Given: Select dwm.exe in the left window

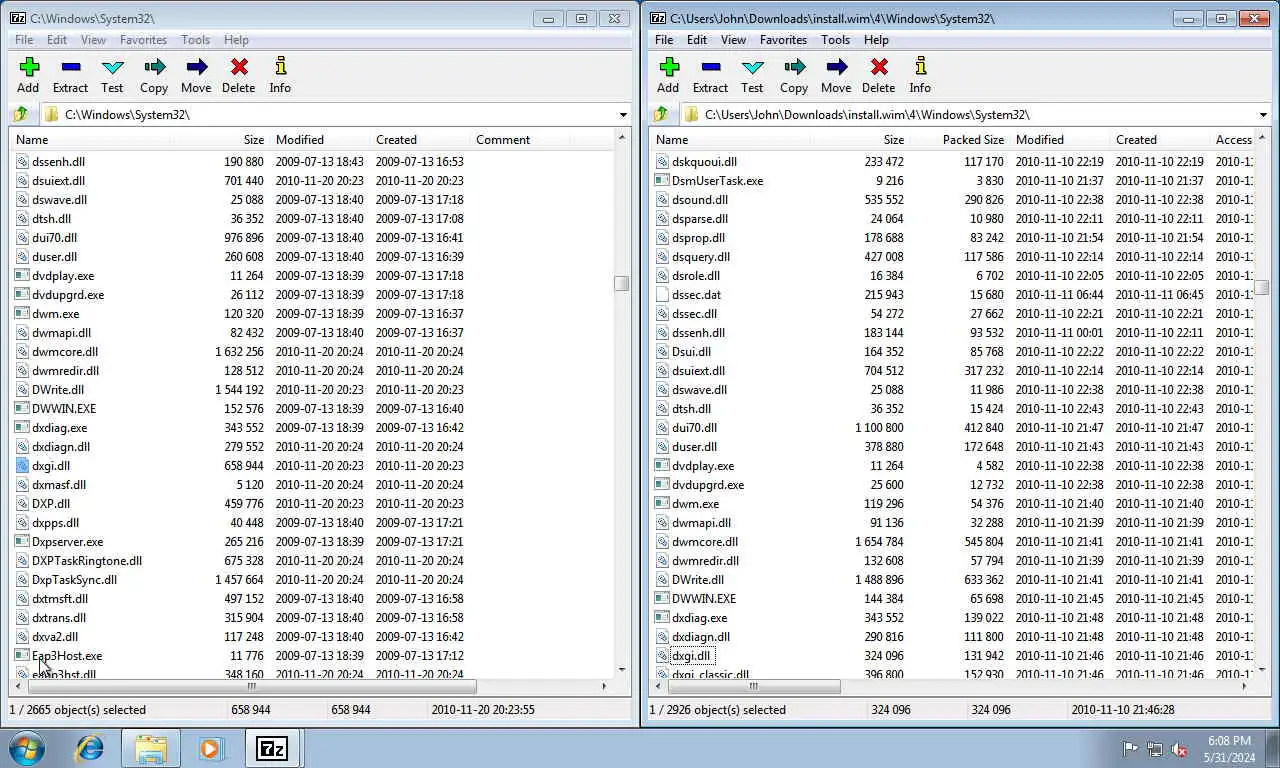Looking at the screenshot, I should (x=55, y=314).
